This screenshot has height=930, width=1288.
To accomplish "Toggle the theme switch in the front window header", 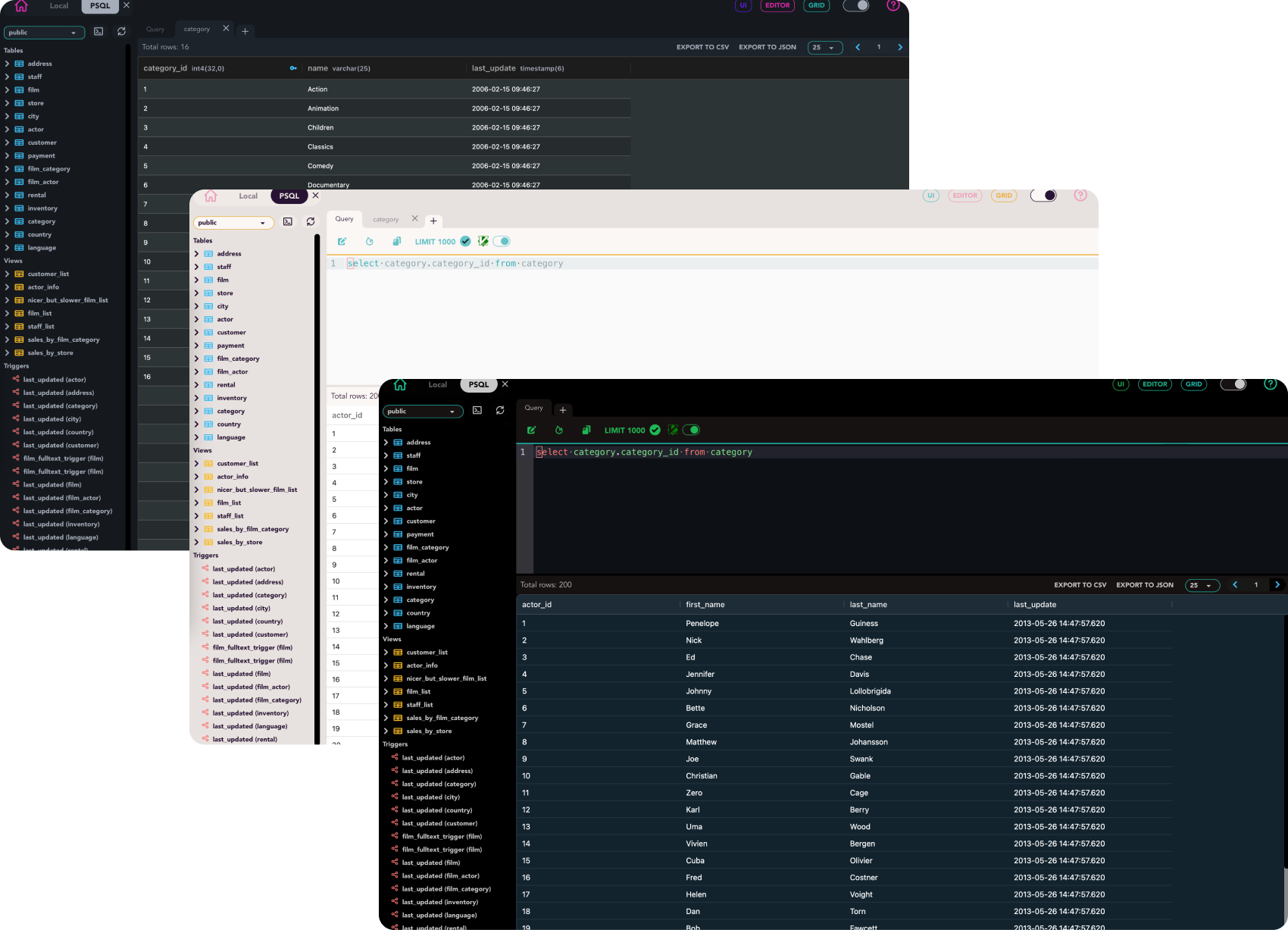I will (x=1233, y=384).
